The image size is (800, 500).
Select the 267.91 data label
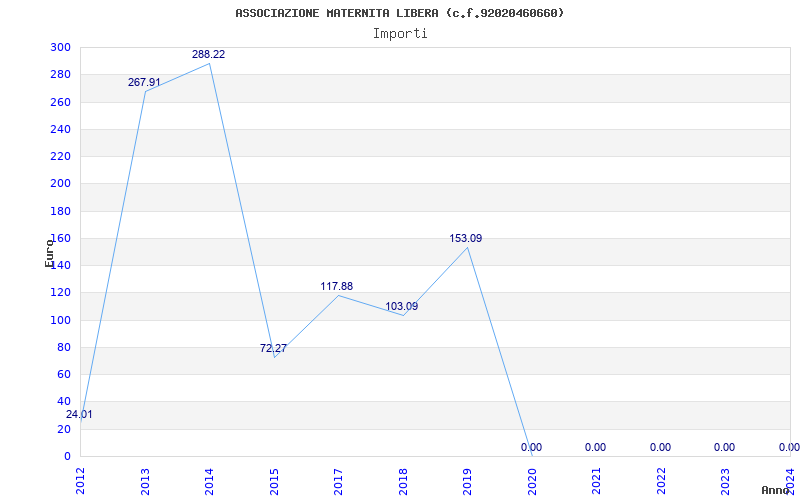(144, 82)
